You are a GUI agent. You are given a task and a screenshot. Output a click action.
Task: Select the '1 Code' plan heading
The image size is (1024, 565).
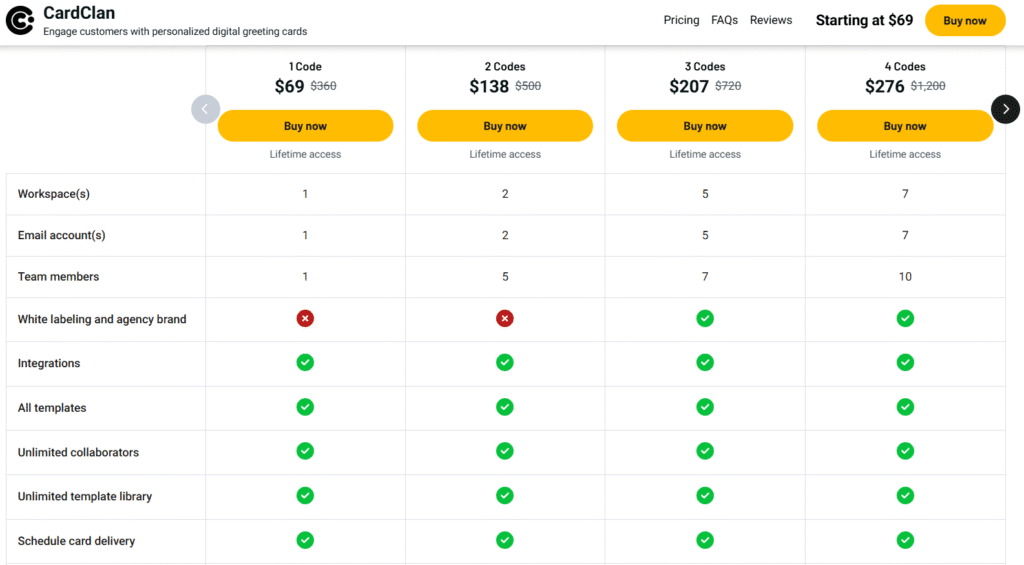coord(305,67)
